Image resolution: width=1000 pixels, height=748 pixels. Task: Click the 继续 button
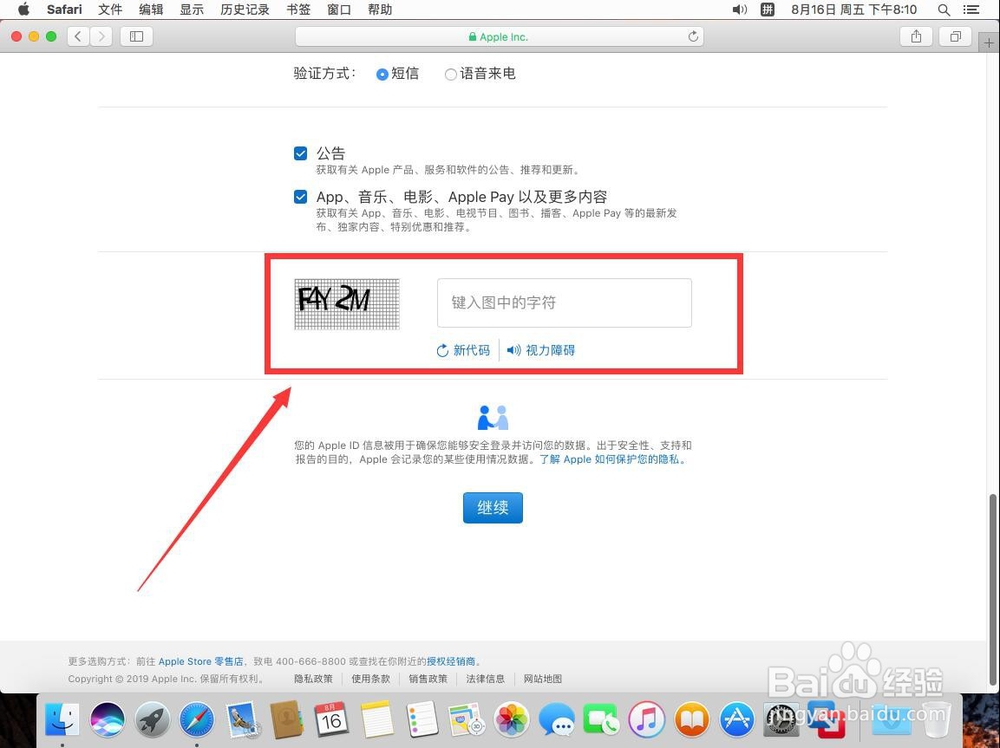point(492,508)
